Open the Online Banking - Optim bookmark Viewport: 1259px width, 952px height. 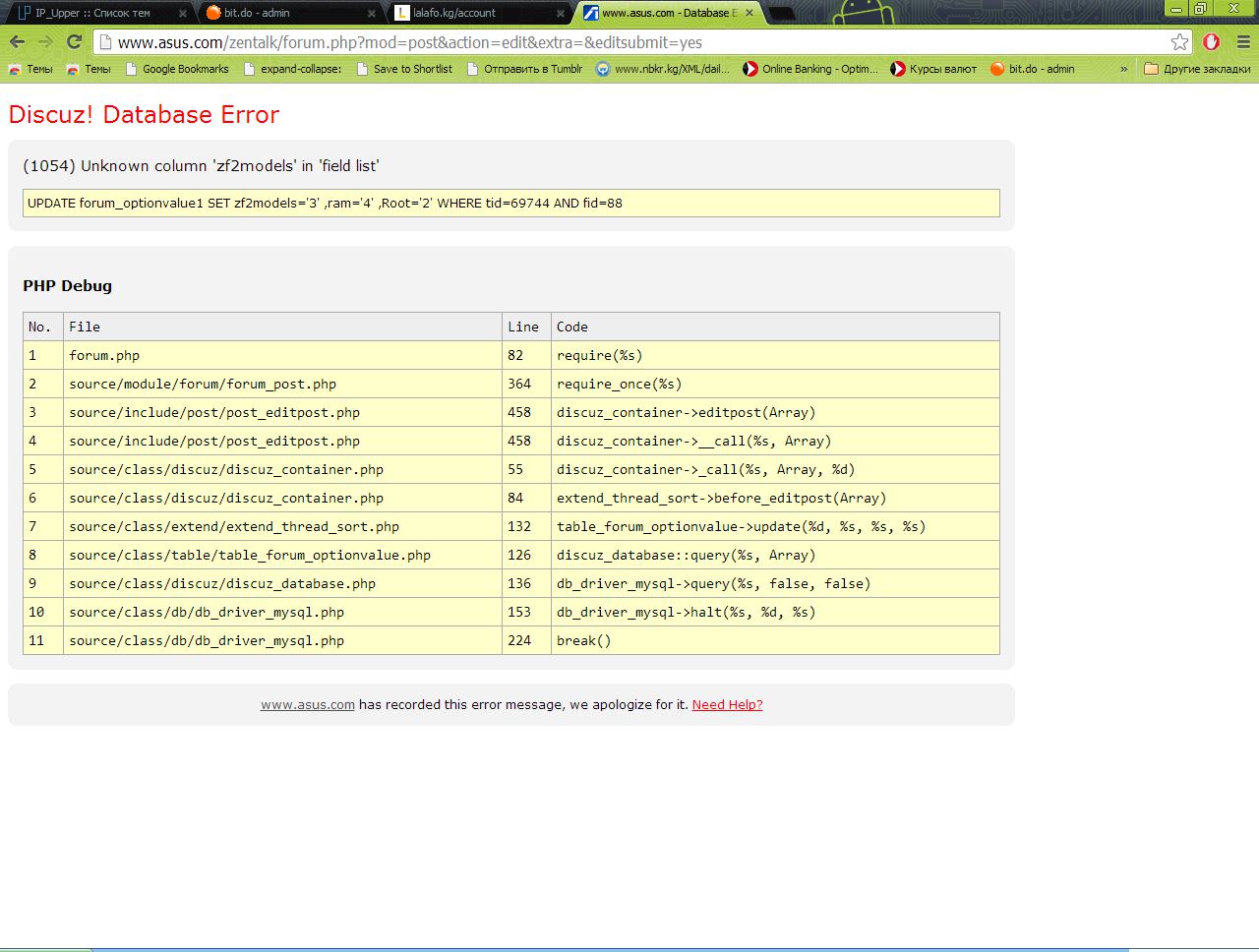[x=810, y=69]
